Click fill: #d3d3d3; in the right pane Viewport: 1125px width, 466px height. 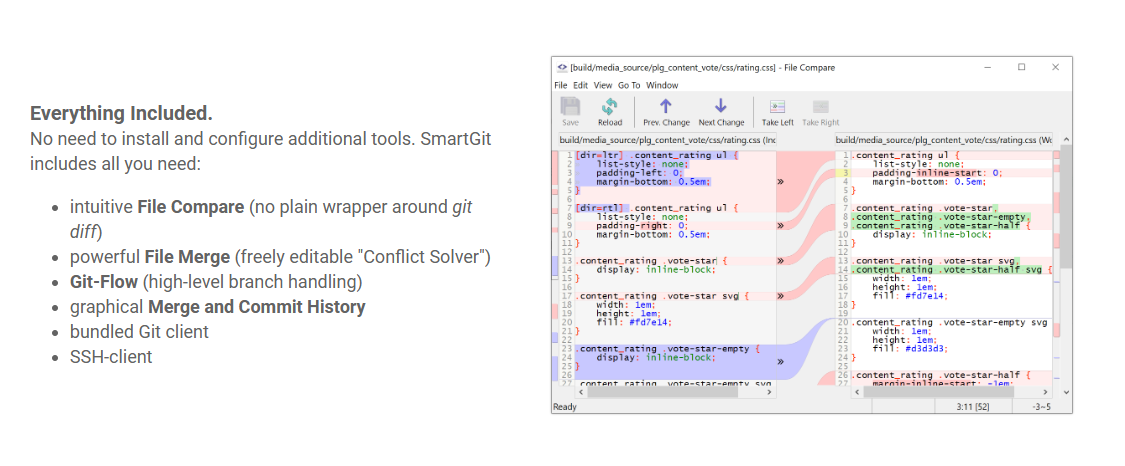coord(910,348)
